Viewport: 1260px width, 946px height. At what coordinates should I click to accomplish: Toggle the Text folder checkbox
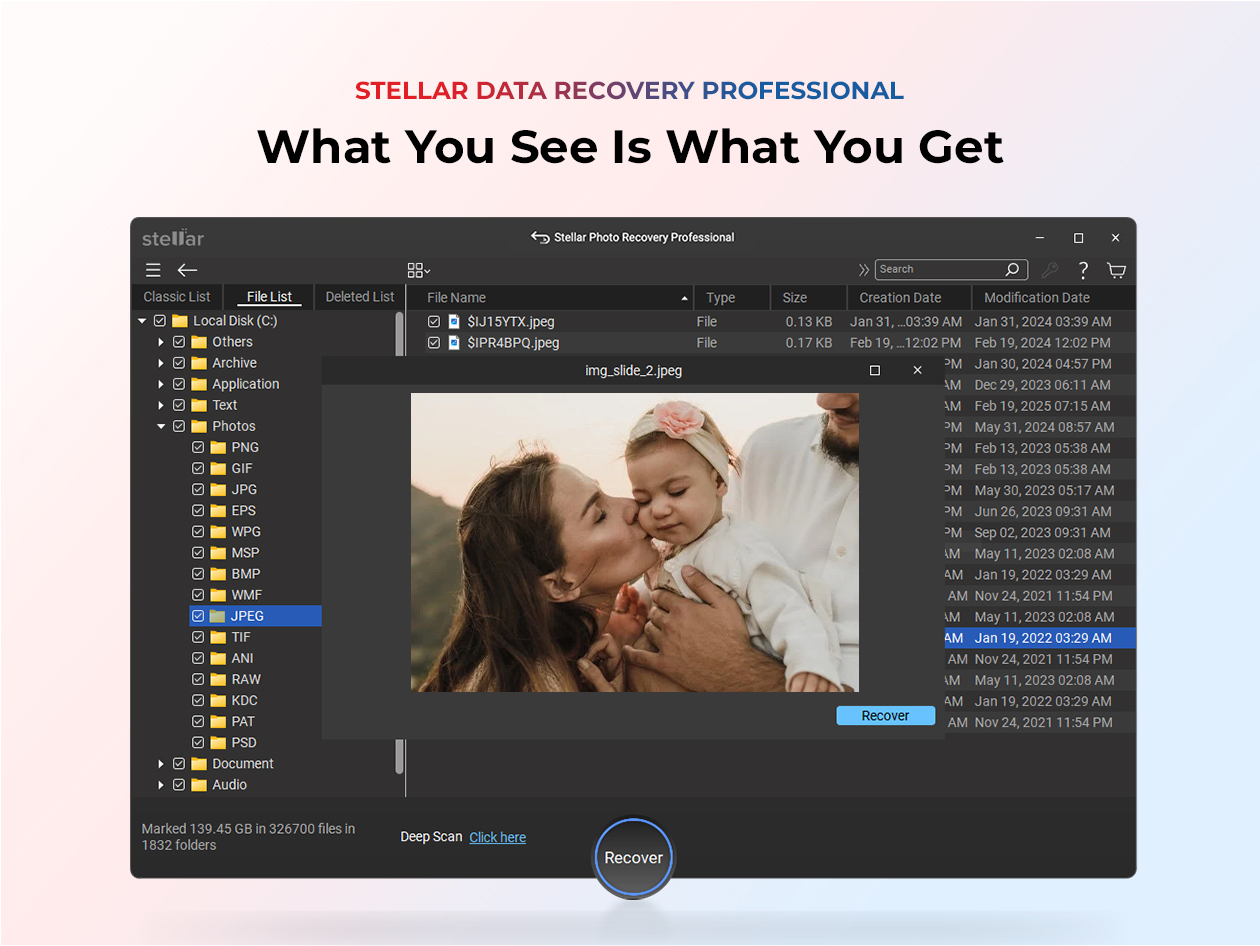[179, 405]
